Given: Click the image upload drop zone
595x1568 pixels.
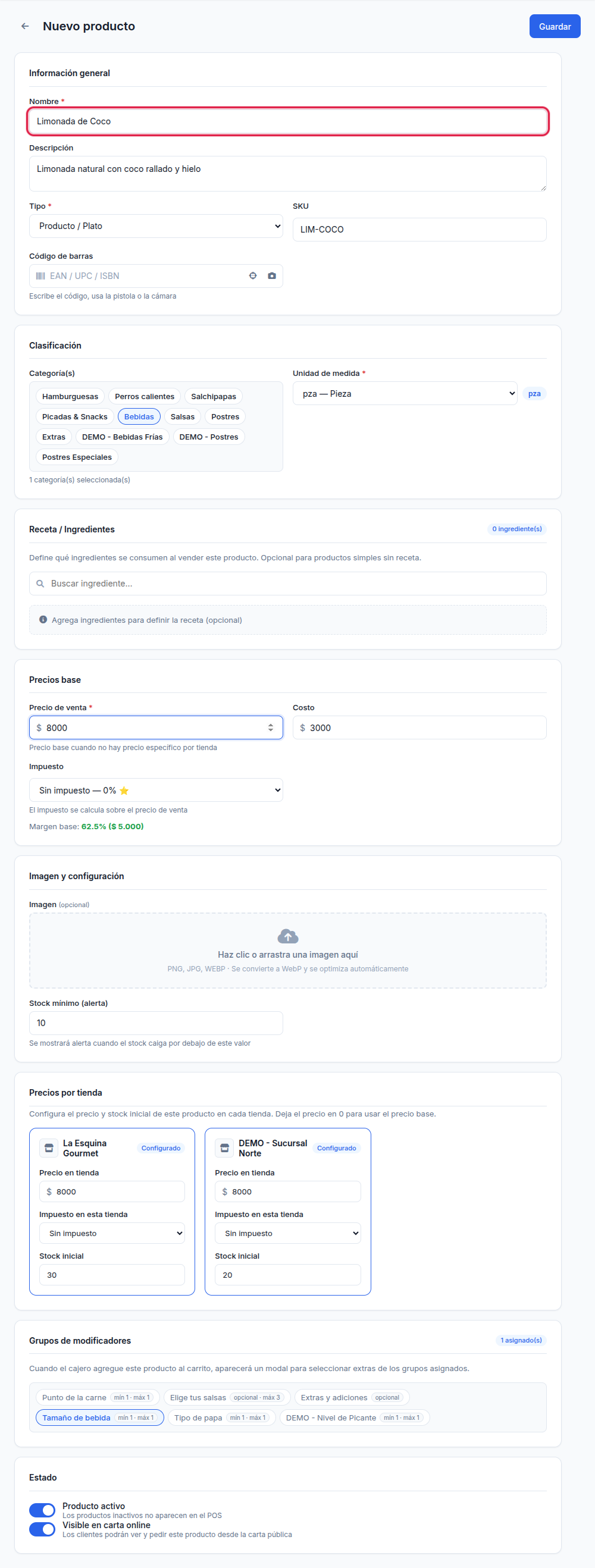Looking at the screenshot, I should click(x=288, y=951).
